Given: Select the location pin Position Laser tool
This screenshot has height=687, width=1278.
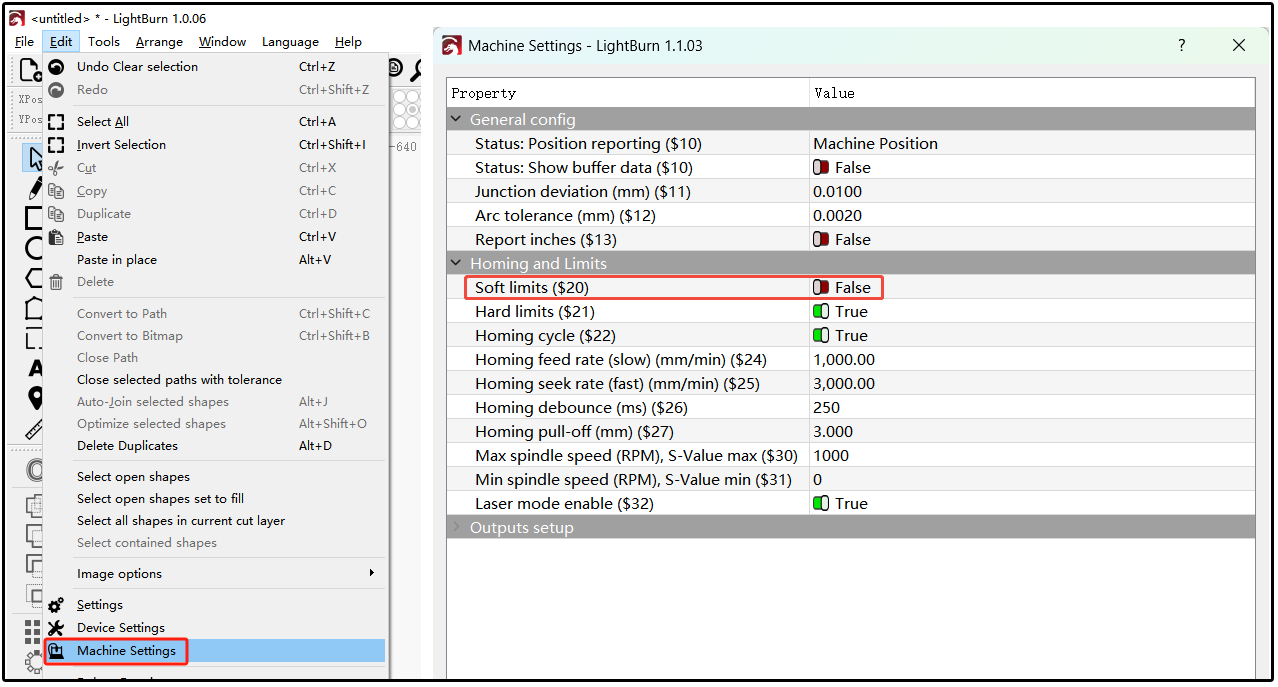Looking at the screenshot, I should [x=35, y=399].
